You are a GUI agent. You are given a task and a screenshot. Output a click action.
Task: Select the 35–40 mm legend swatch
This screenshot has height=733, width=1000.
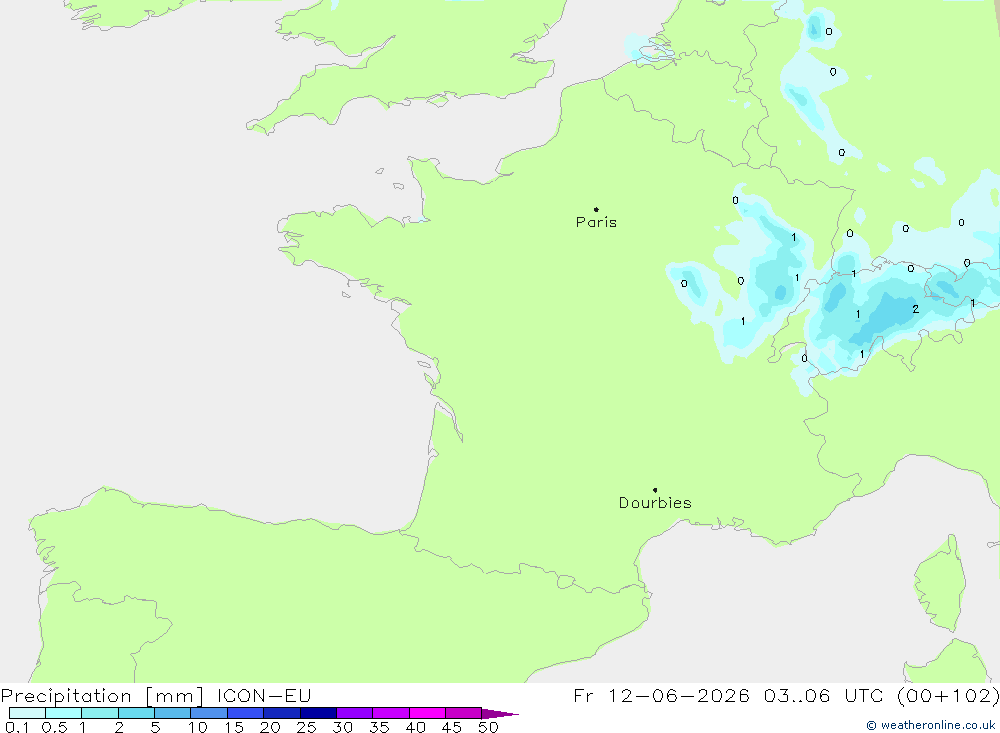point(391,713)
